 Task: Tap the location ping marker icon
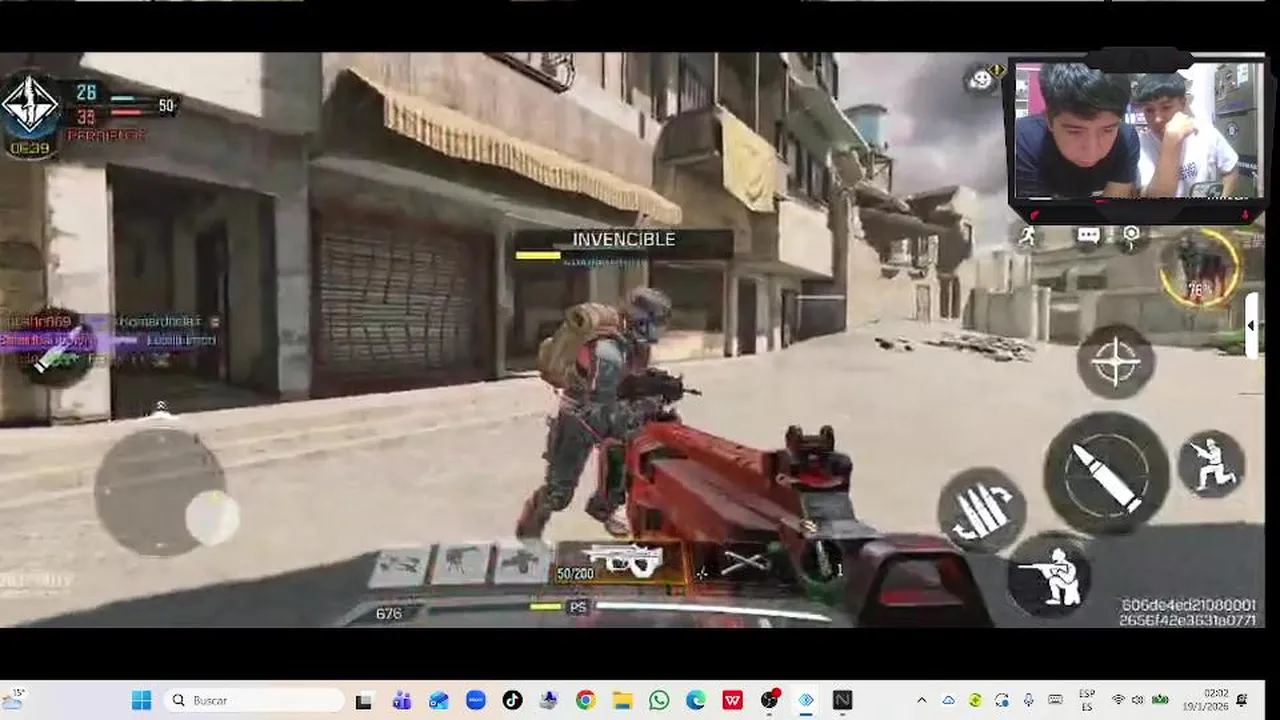point(1131,235)
